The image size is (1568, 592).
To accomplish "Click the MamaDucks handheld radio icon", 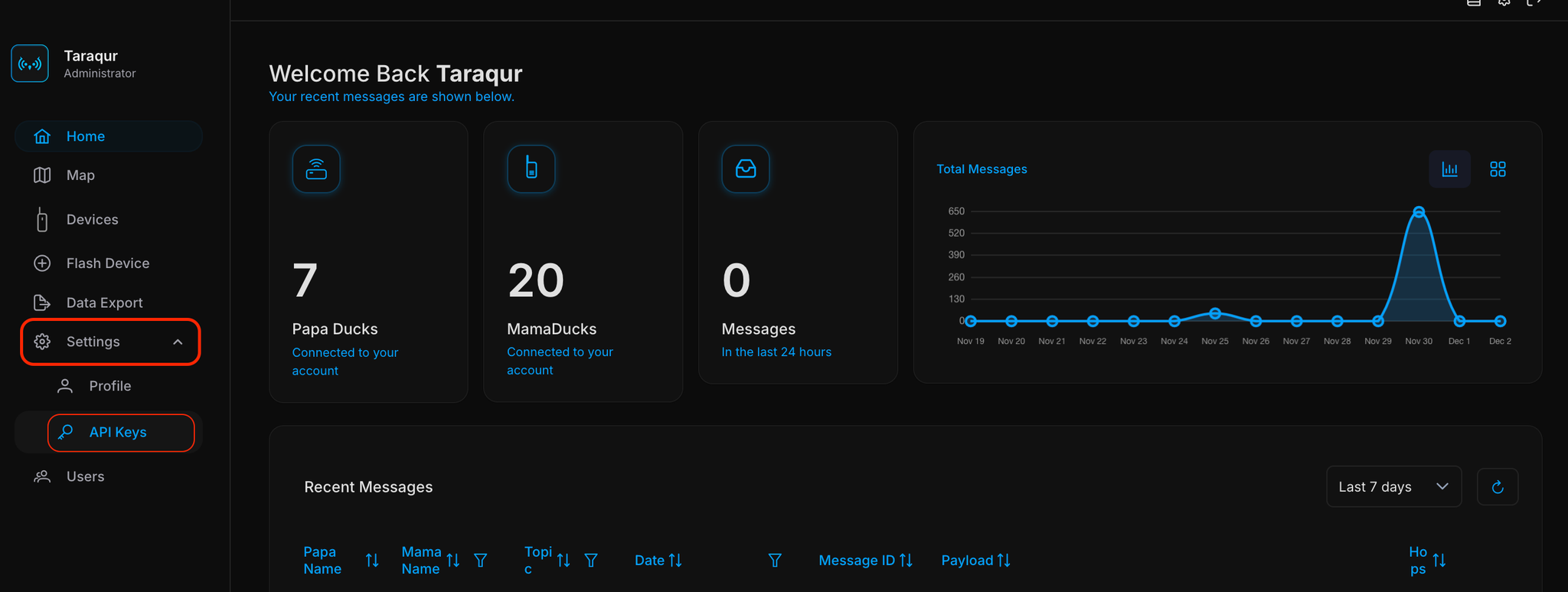I will 531,169.
